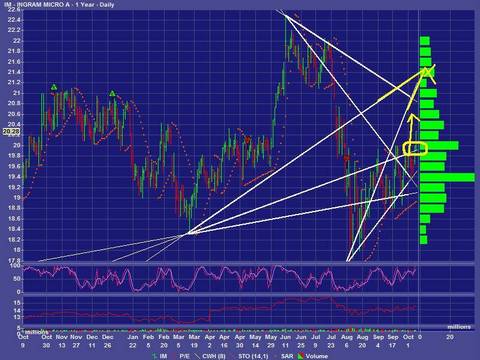Screen dimensions: 480x360
Task: Click the topmost volume profile bar at 22
Action: (425, 41)
